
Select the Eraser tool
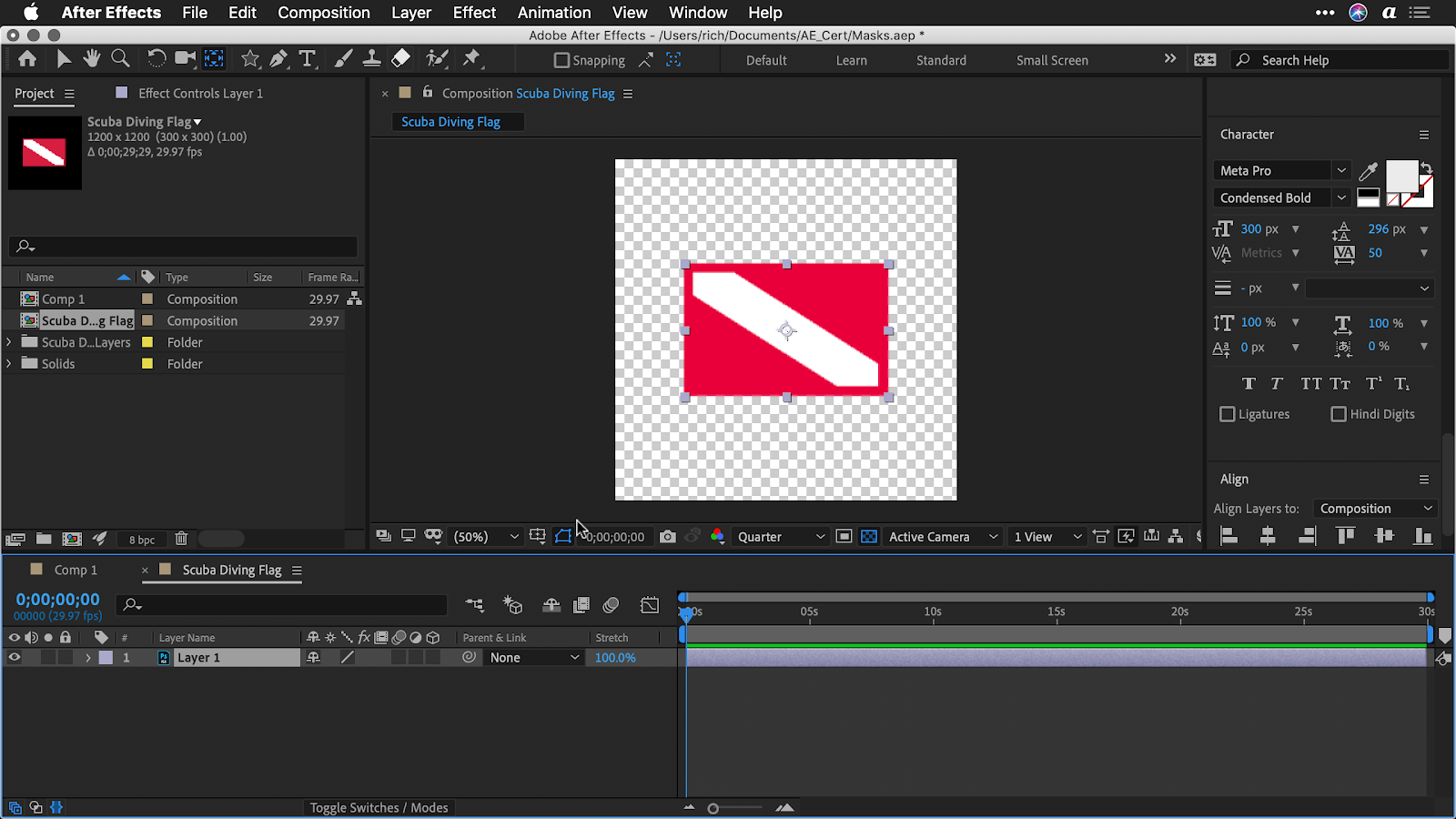pyautogui.click(x=400, y=59)
